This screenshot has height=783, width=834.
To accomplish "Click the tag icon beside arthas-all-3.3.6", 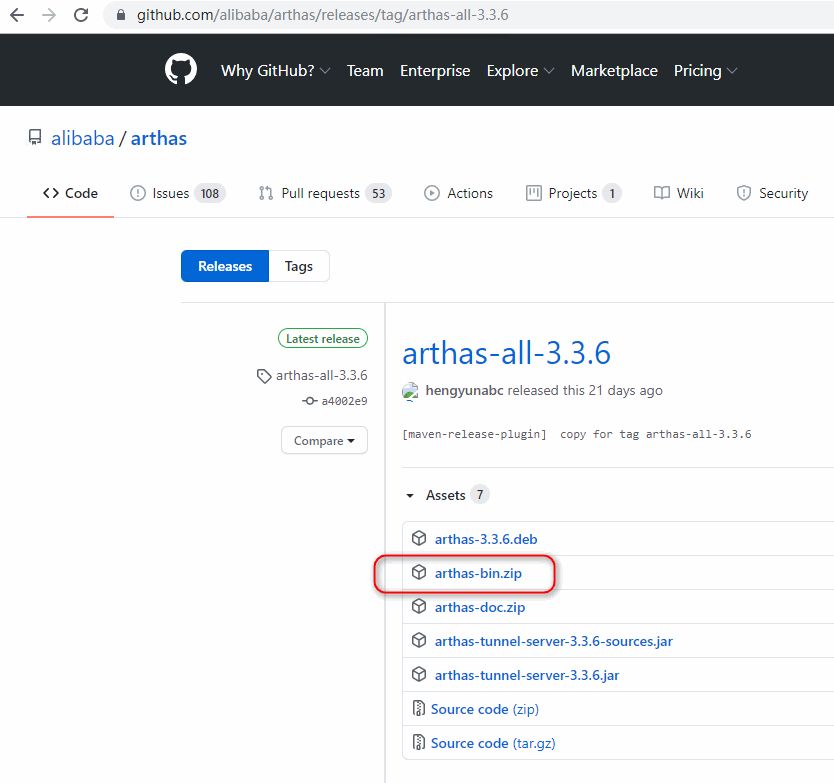I will coord(264,376).
